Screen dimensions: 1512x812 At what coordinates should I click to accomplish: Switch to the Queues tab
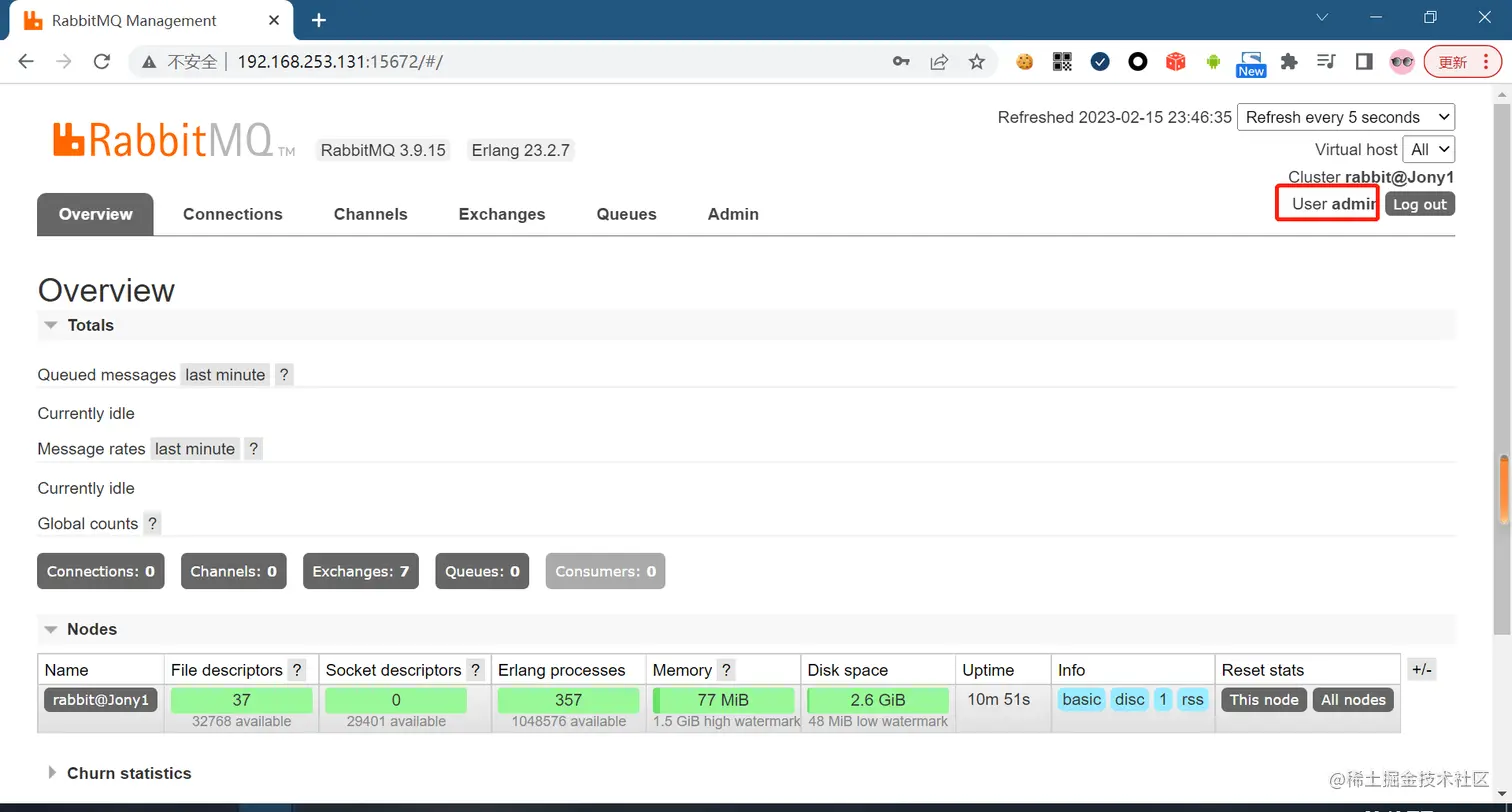click(x=627, y=214)
